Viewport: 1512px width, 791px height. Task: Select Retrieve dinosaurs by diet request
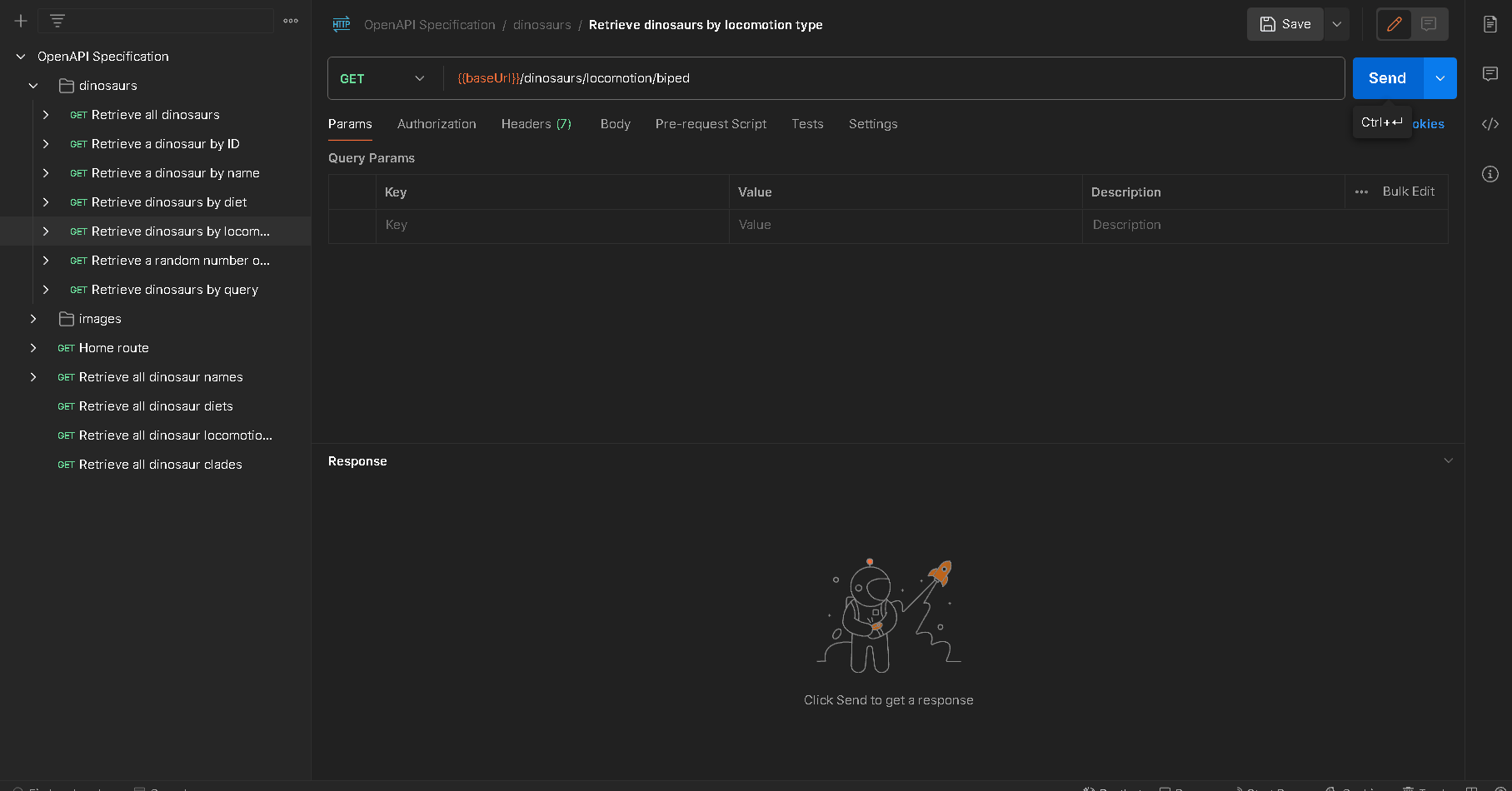pos(168,202)
